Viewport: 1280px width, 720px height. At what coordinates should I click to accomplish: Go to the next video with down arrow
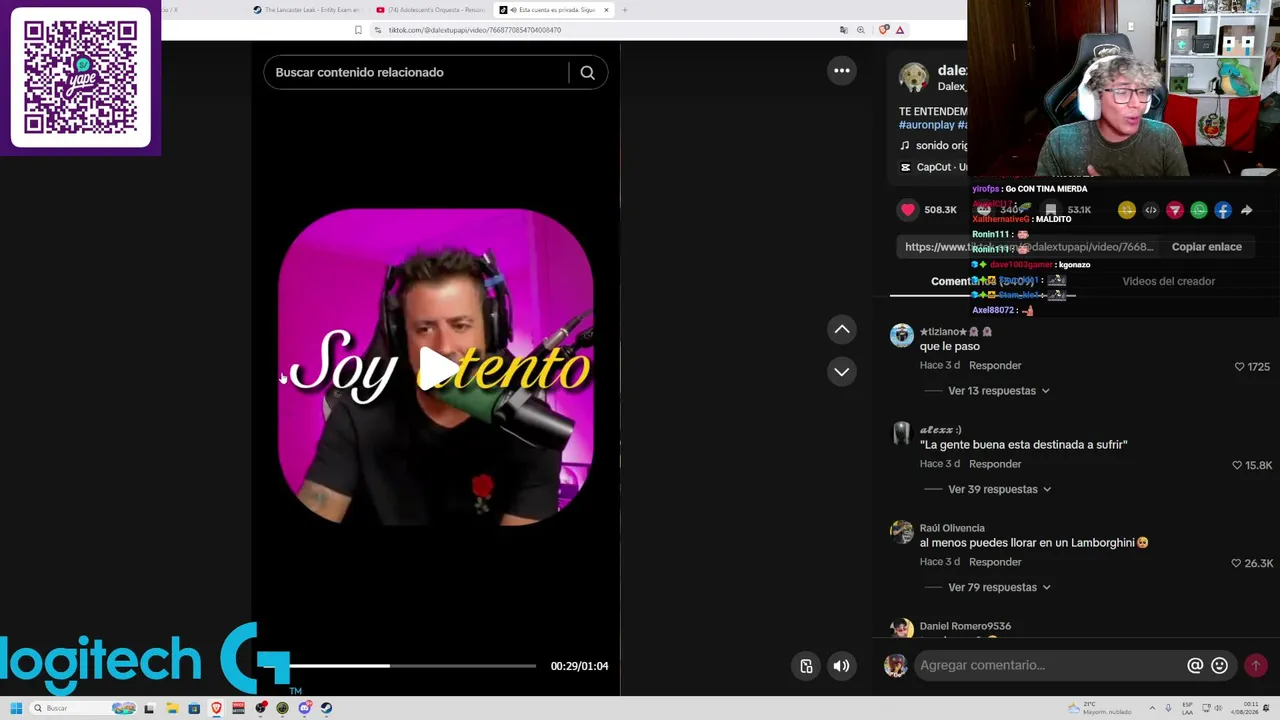pos(842,371)
